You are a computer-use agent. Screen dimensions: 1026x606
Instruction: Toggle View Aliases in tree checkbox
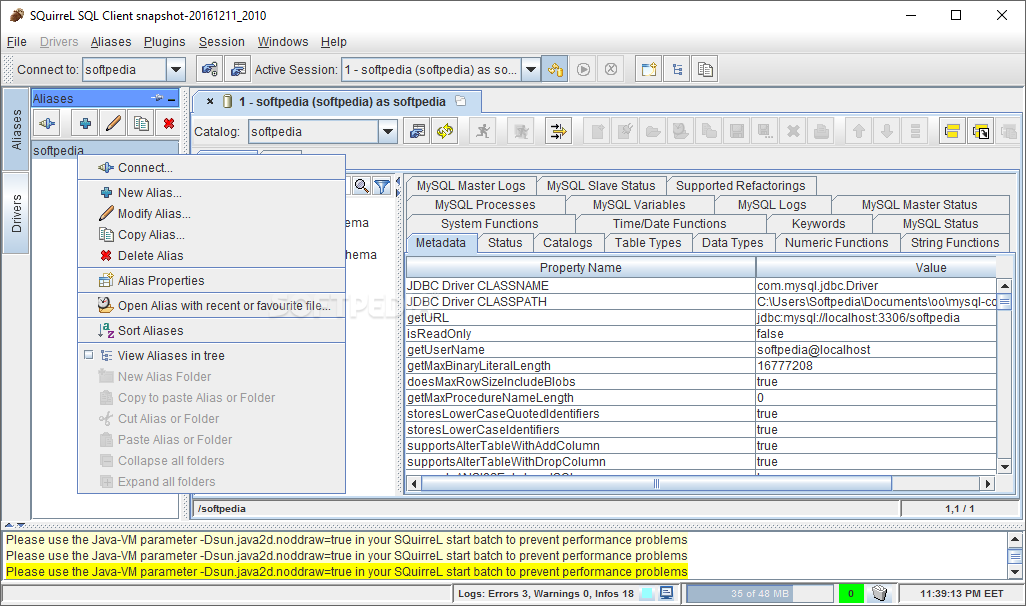89,355
